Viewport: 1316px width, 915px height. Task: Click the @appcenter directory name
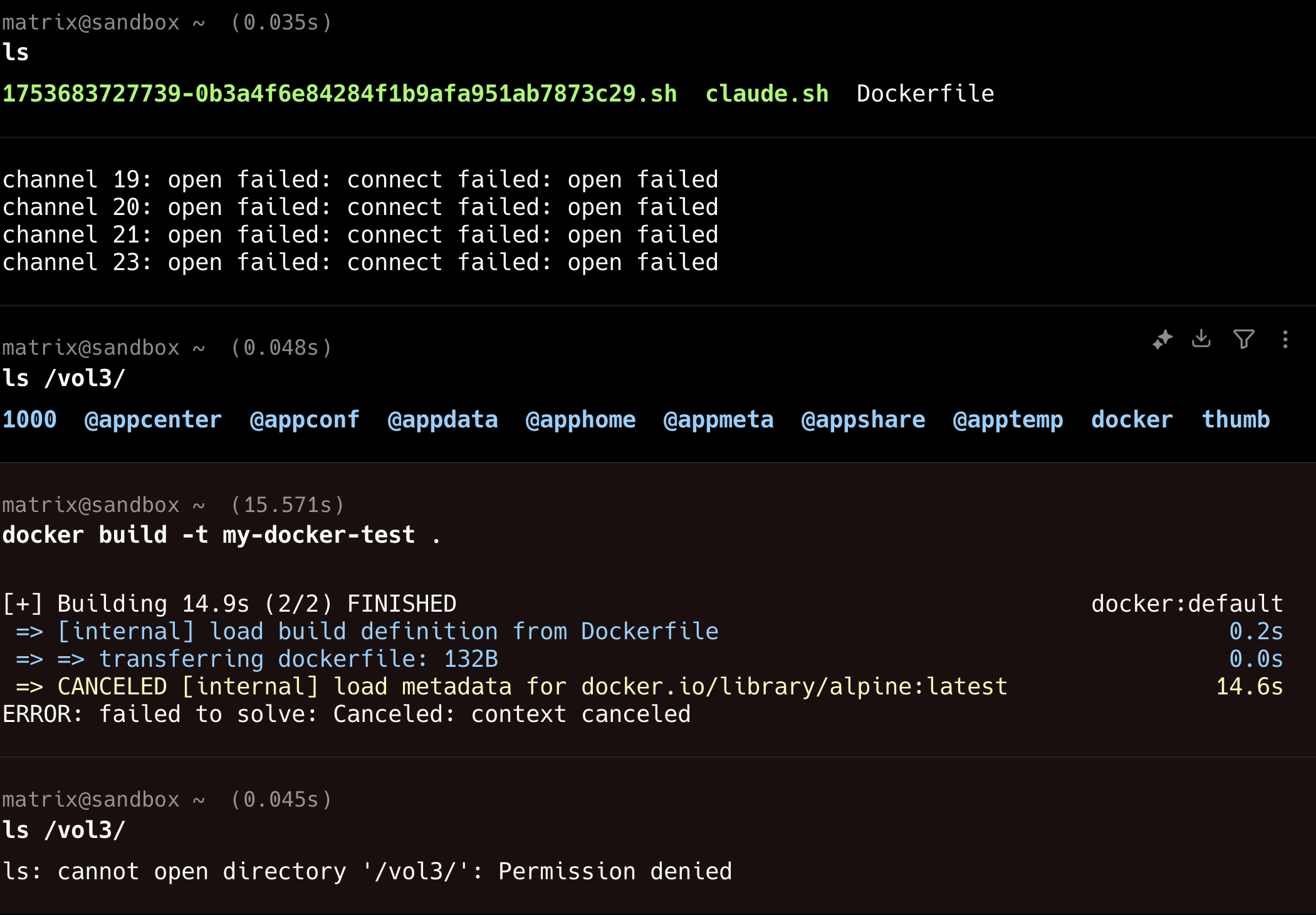point(153,420)
